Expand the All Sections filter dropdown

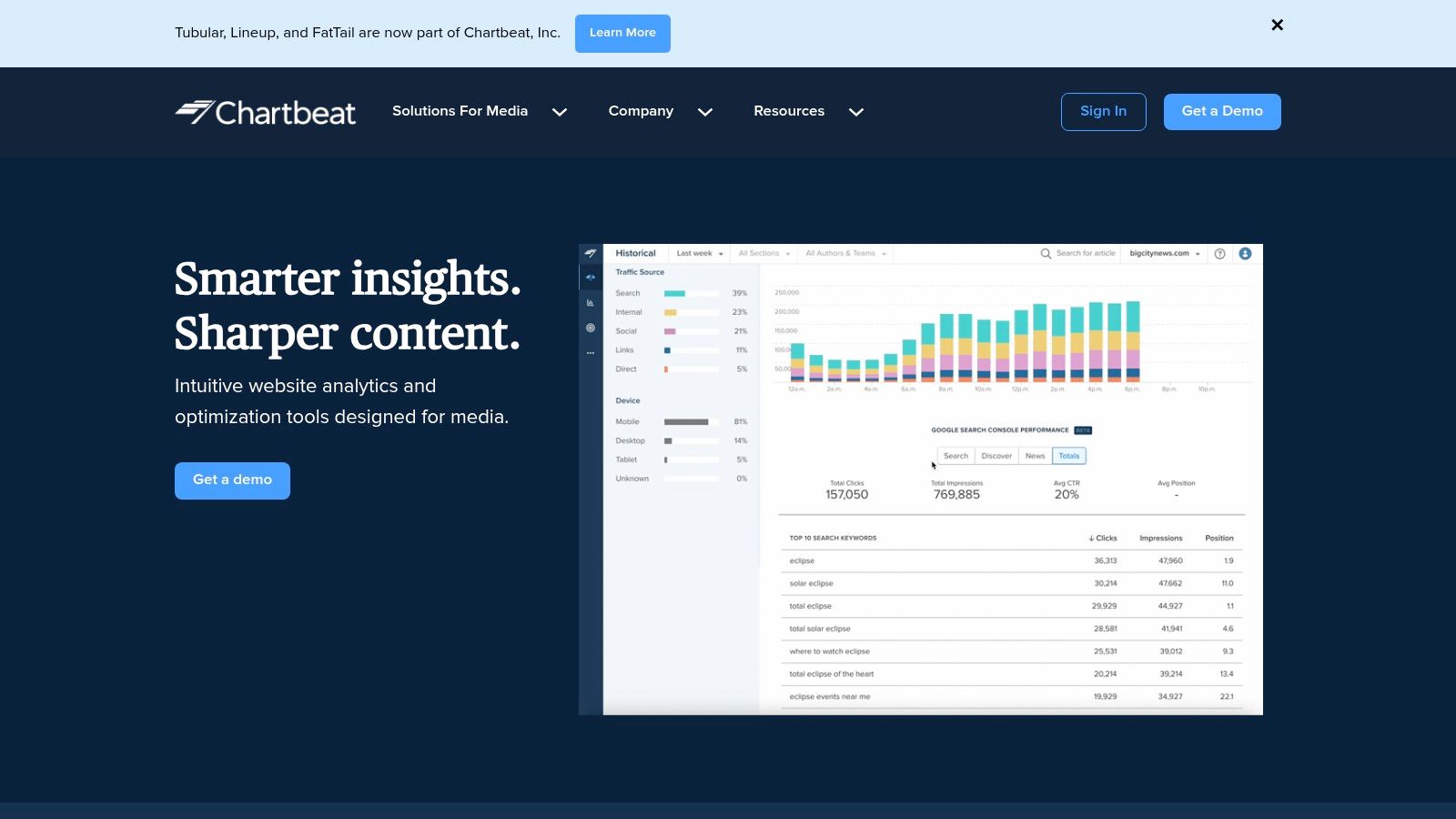click(x=763, y=254)
